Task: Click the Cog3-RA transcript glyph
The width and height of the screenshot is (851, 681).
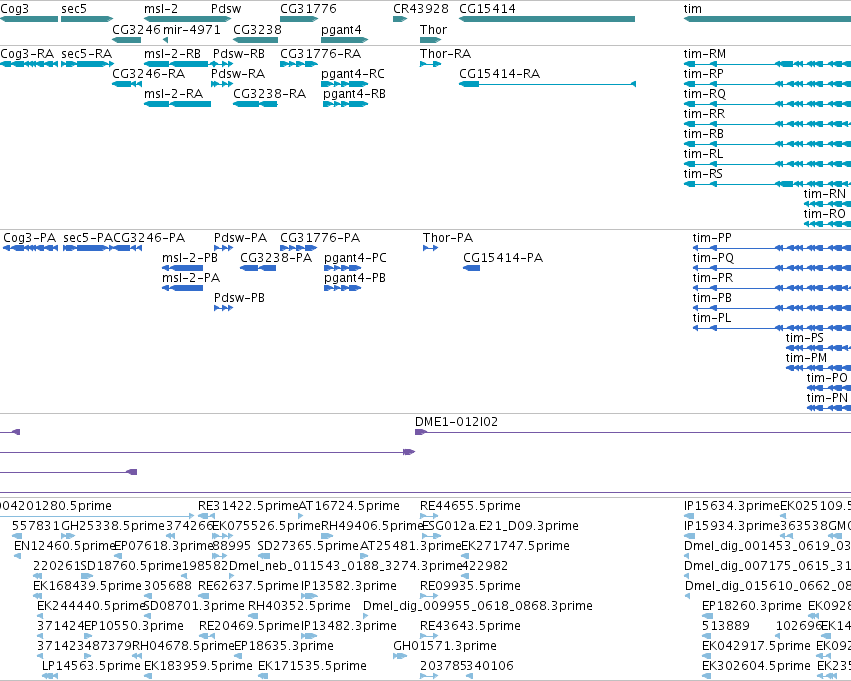Action: pyautogui.click(x=29, y=64)
